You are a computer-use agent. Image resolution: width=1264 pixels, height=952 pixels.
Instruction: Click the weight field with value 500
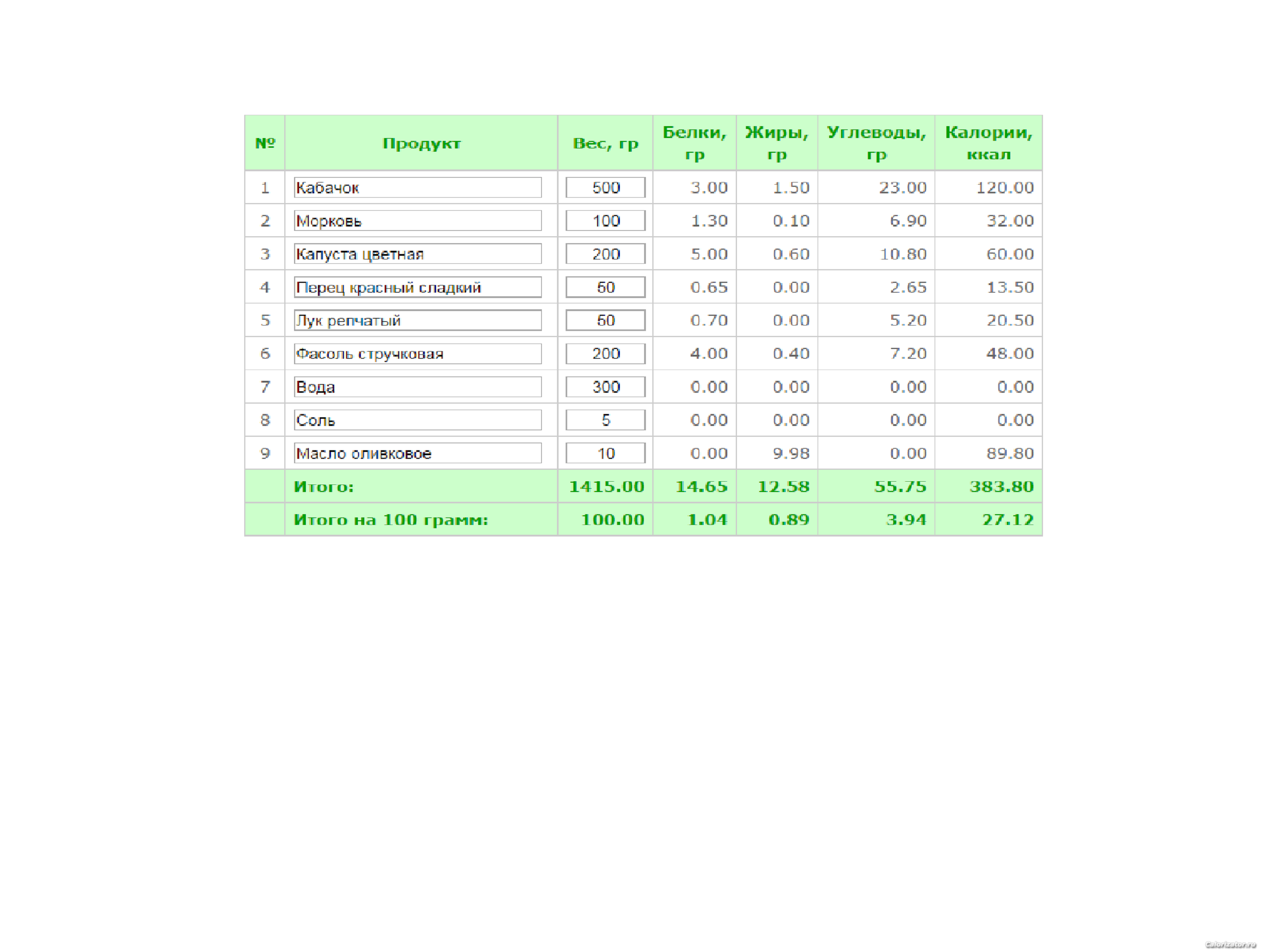pyautogui.click(x=606, y=188)
